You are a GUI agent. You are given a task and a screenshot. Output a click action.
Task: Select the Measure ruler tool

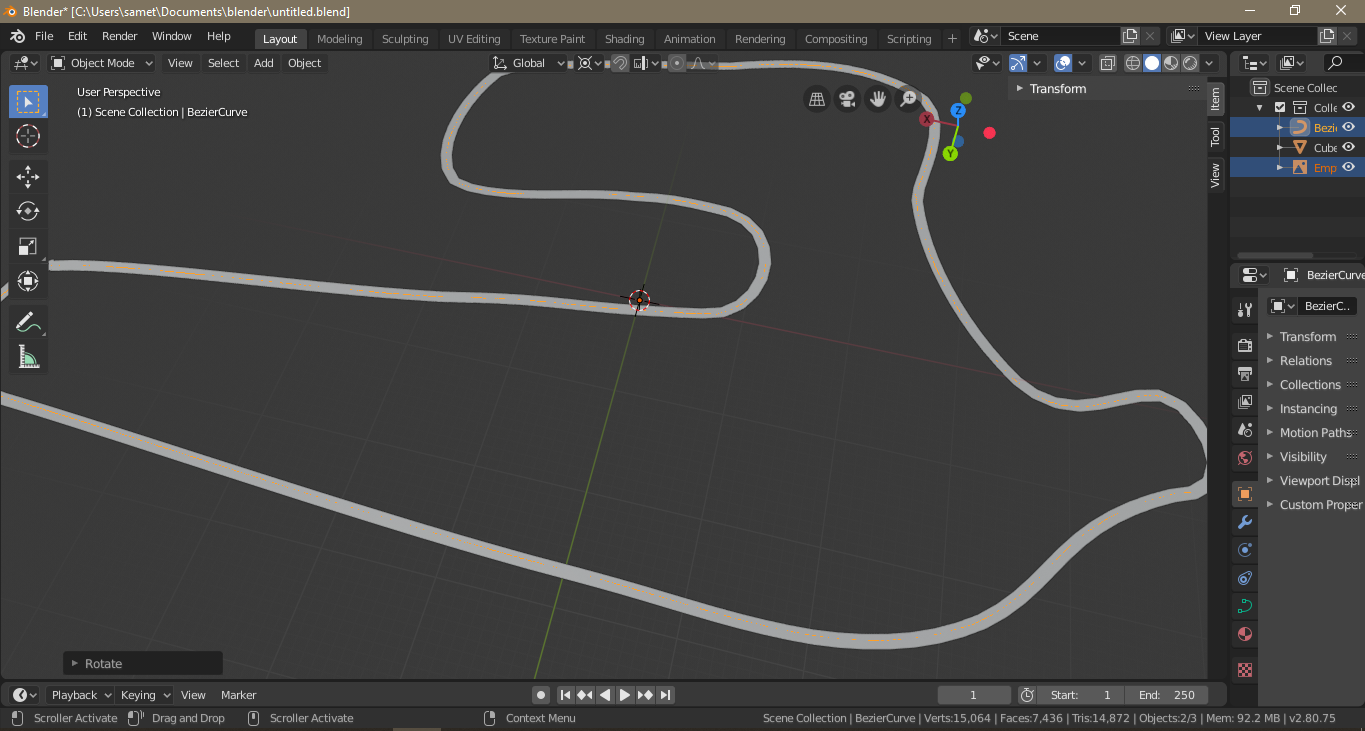point(28,357)
